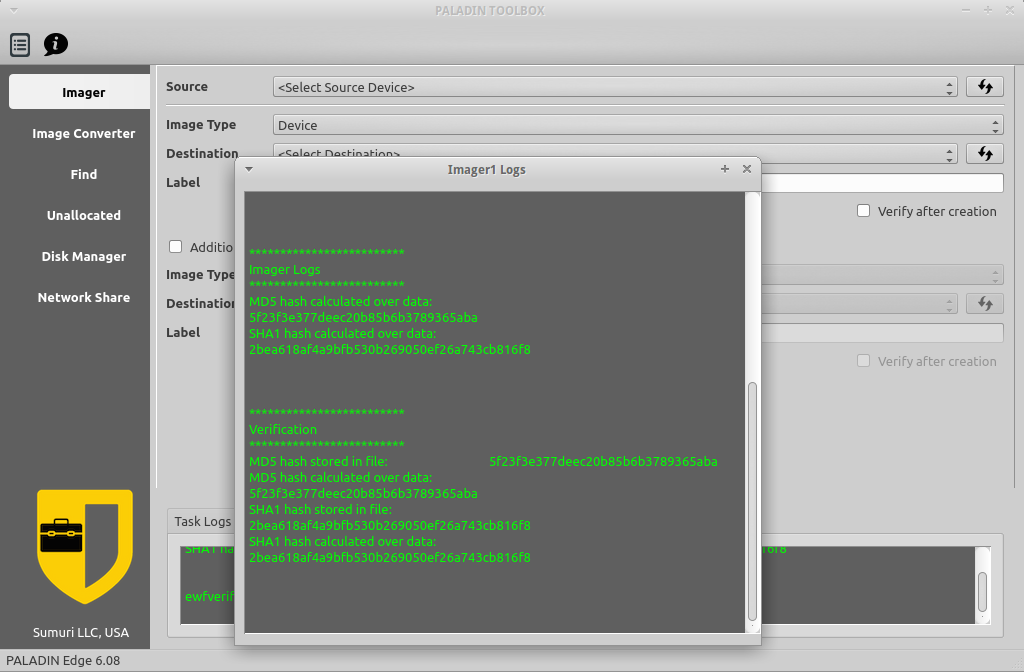Click the greyed-out additional Label field

click(882, 333)
